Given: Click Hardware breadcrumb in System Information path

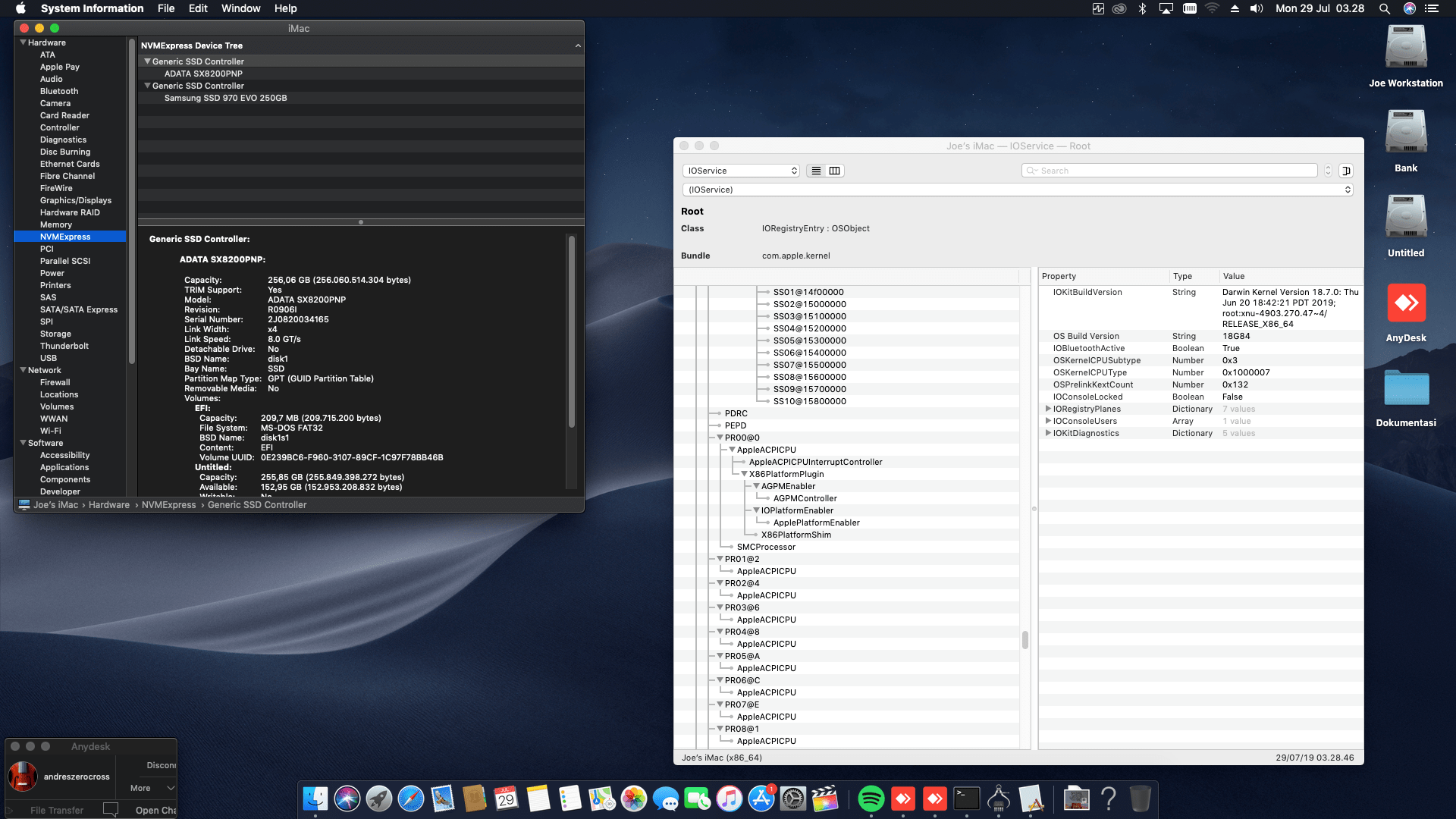Looking at the screenshot, I should tap(108, 505).
